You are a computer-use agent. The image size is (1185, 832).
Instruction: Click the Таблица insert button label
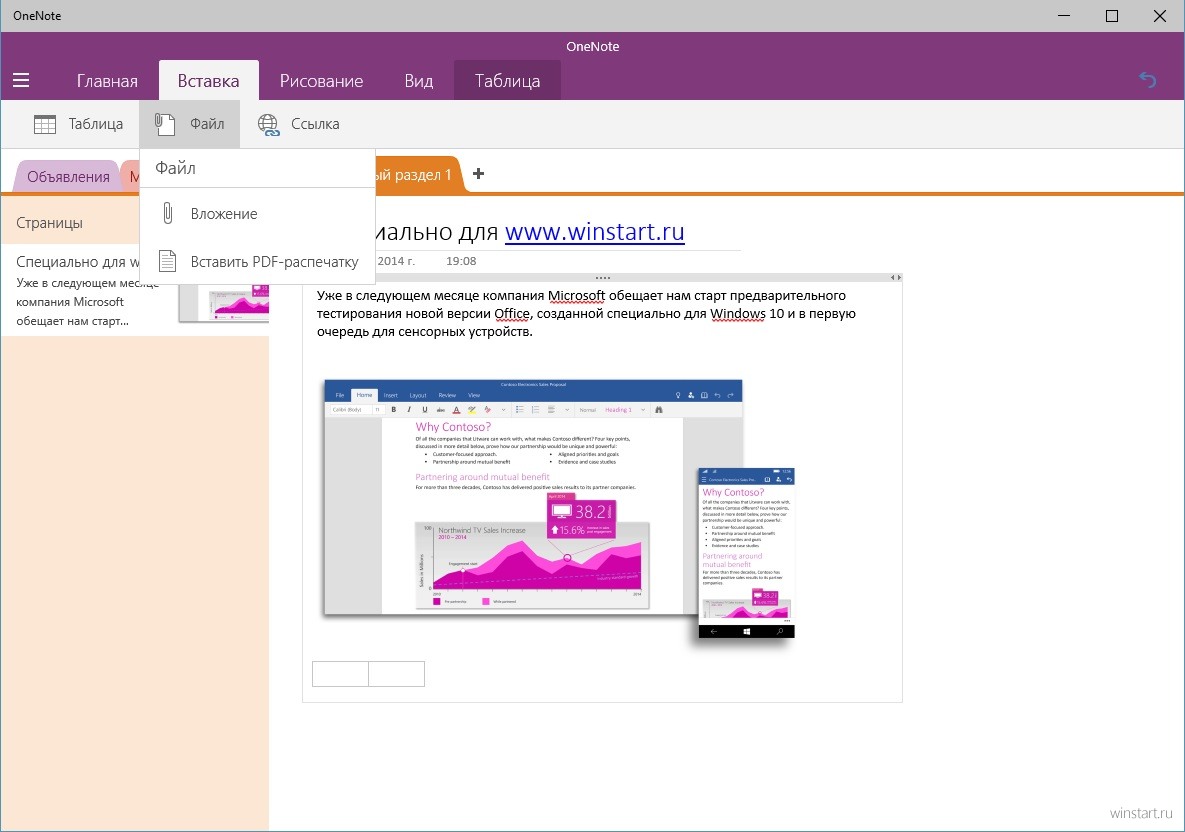pos(96,124)
